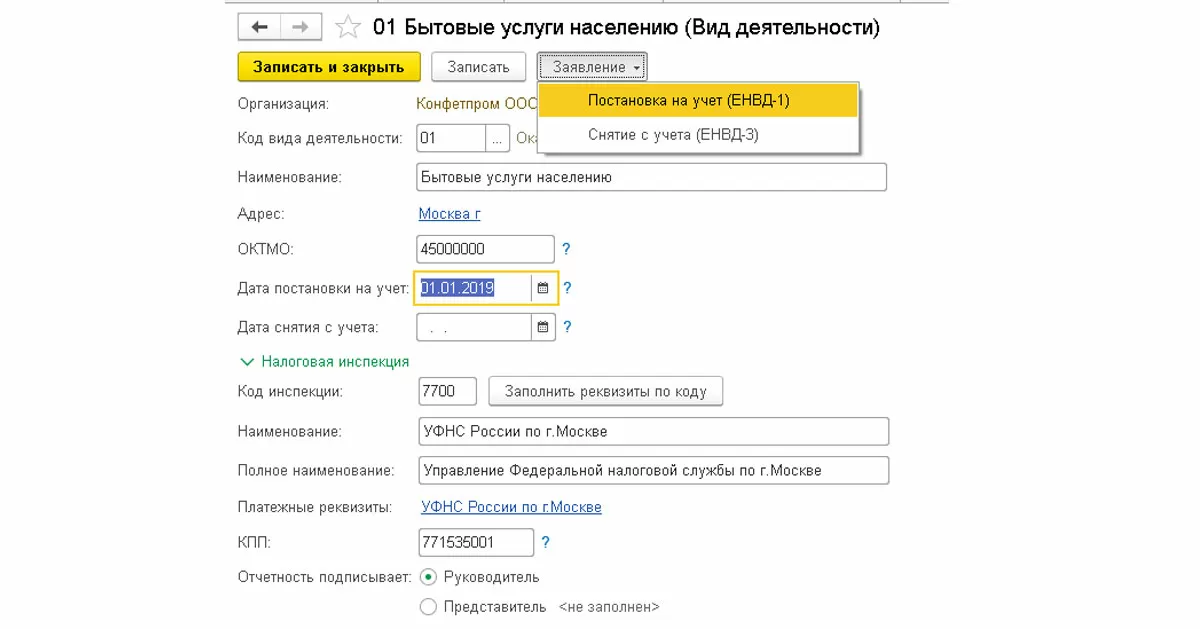Choose Постановка на учет (ЕНВД-1)
The image size is (1200, 629).
coord(688,100)
